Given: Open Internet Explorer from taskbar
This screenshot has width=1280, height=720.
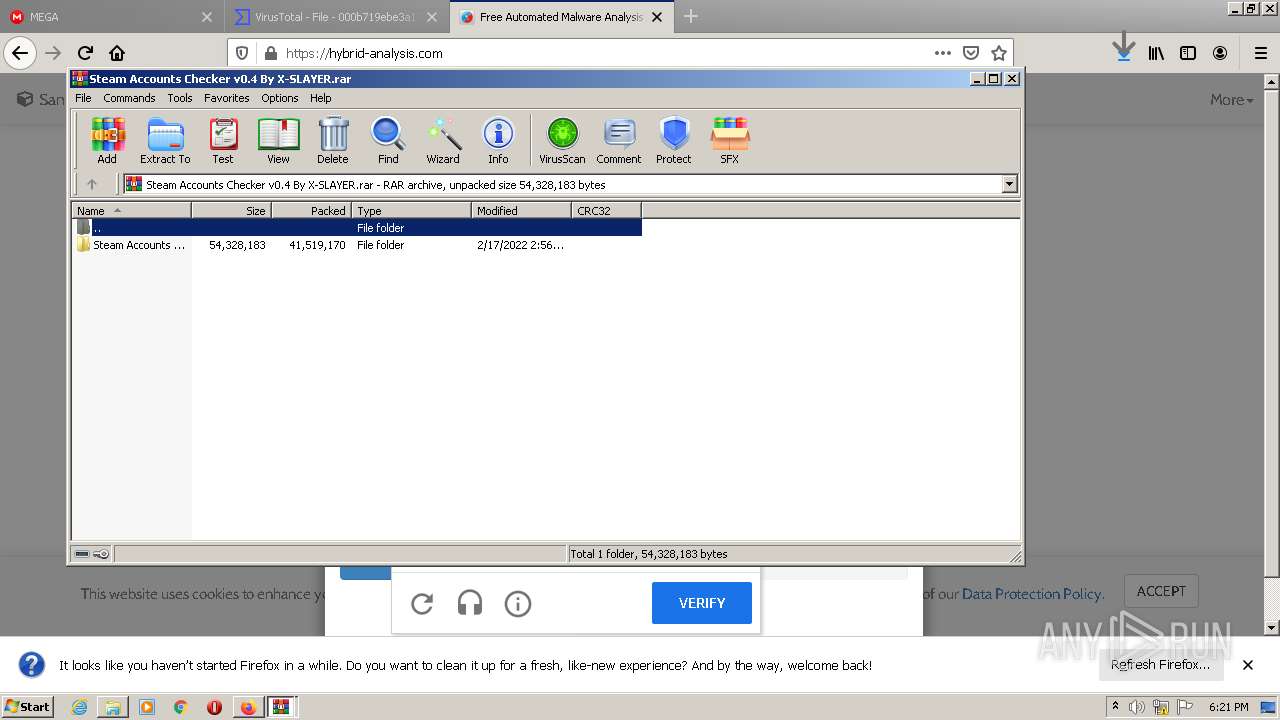Looking at the screenshot, I should coord(80,707).
